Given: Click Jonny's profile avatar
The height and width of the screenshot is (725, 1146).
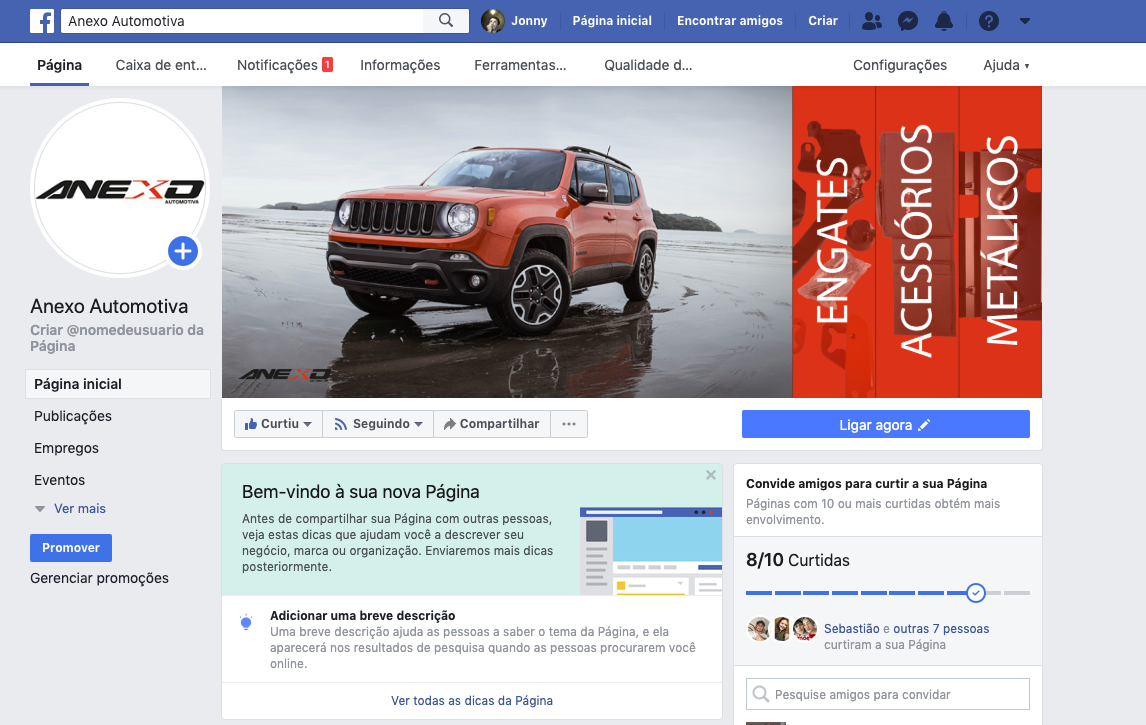Looking at the screenshot, I should click(x=493, y=21).
